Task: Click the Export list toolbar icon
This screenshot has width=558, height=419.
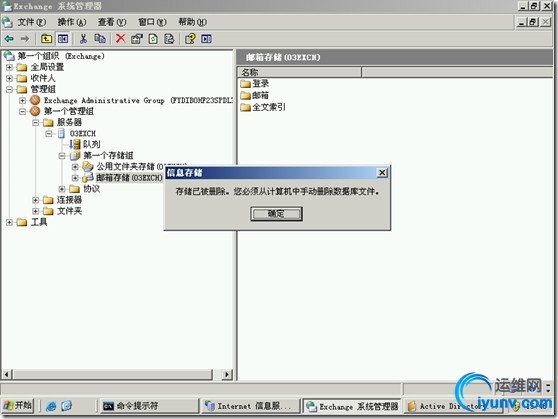Action: pos(169,38)
